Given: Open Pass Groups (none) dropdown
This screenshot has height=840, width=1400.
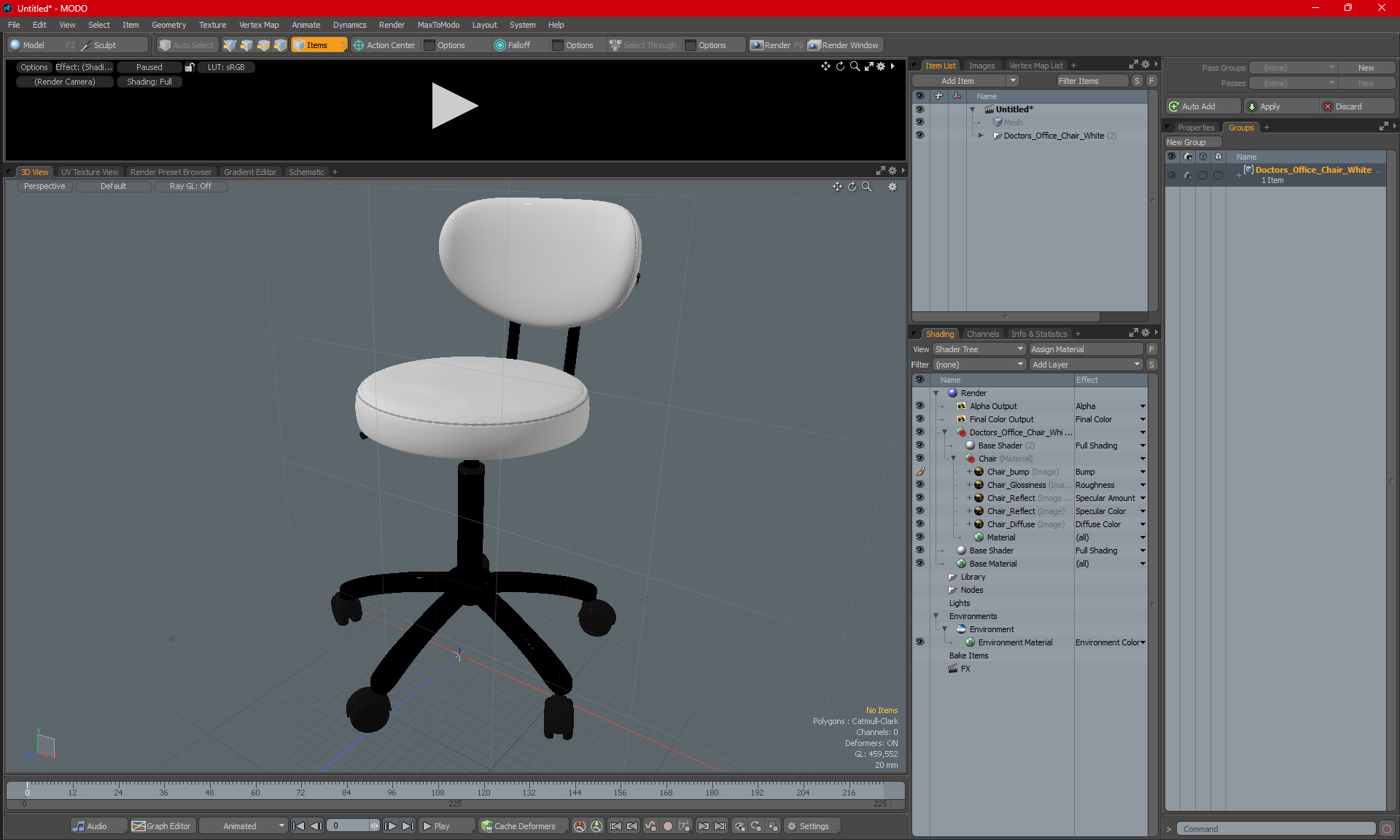Looking at the screenshot, I should 1294,68.
